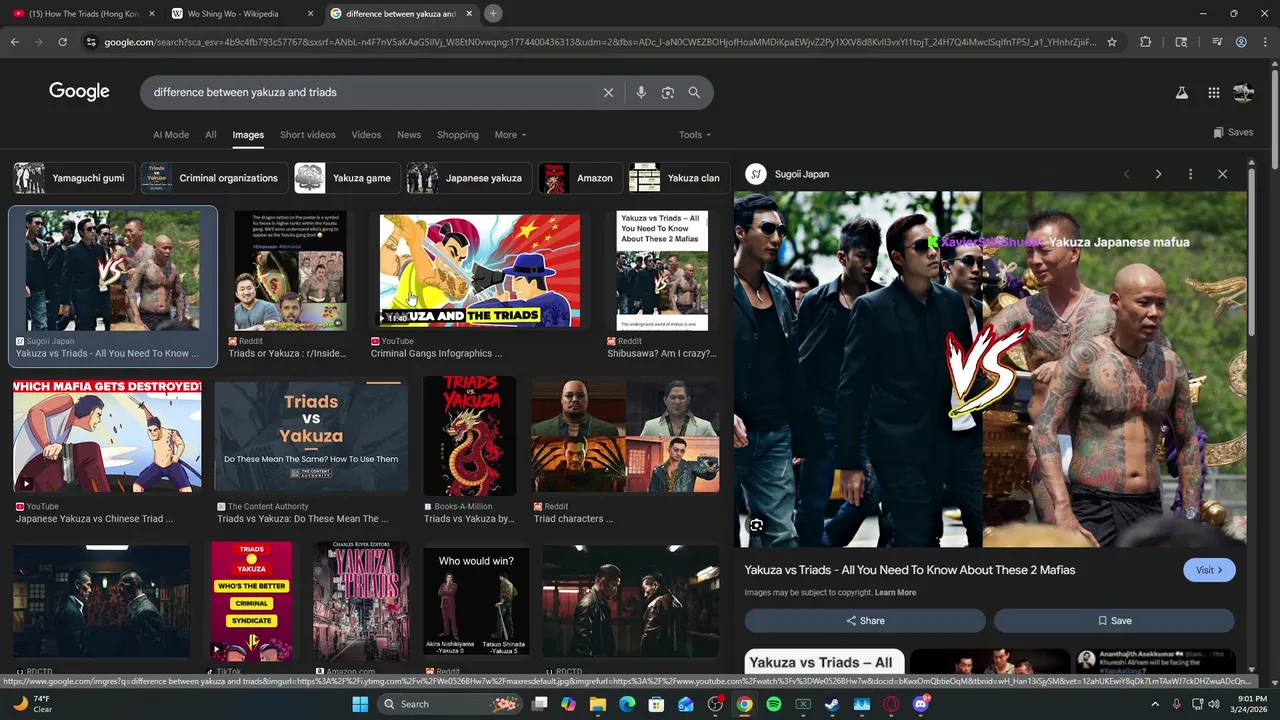Switch to the All results tab
Viewport: 1280px width, 720px height.
point(211,135)
